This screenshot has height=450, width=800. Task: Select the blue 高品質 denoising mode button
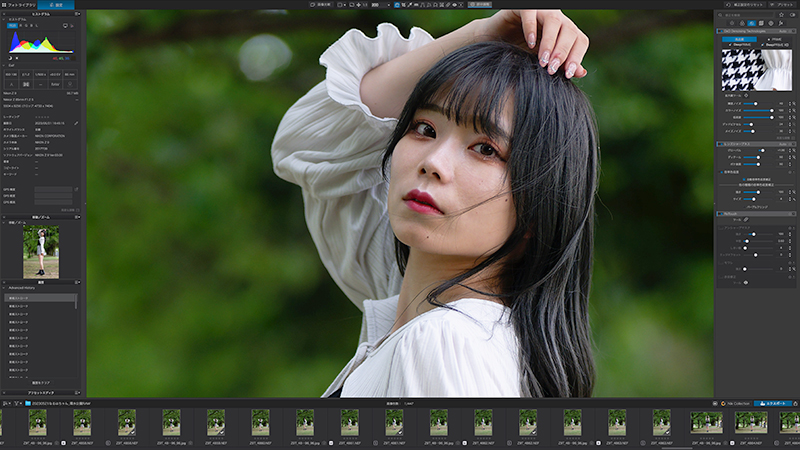click(739, 39)
